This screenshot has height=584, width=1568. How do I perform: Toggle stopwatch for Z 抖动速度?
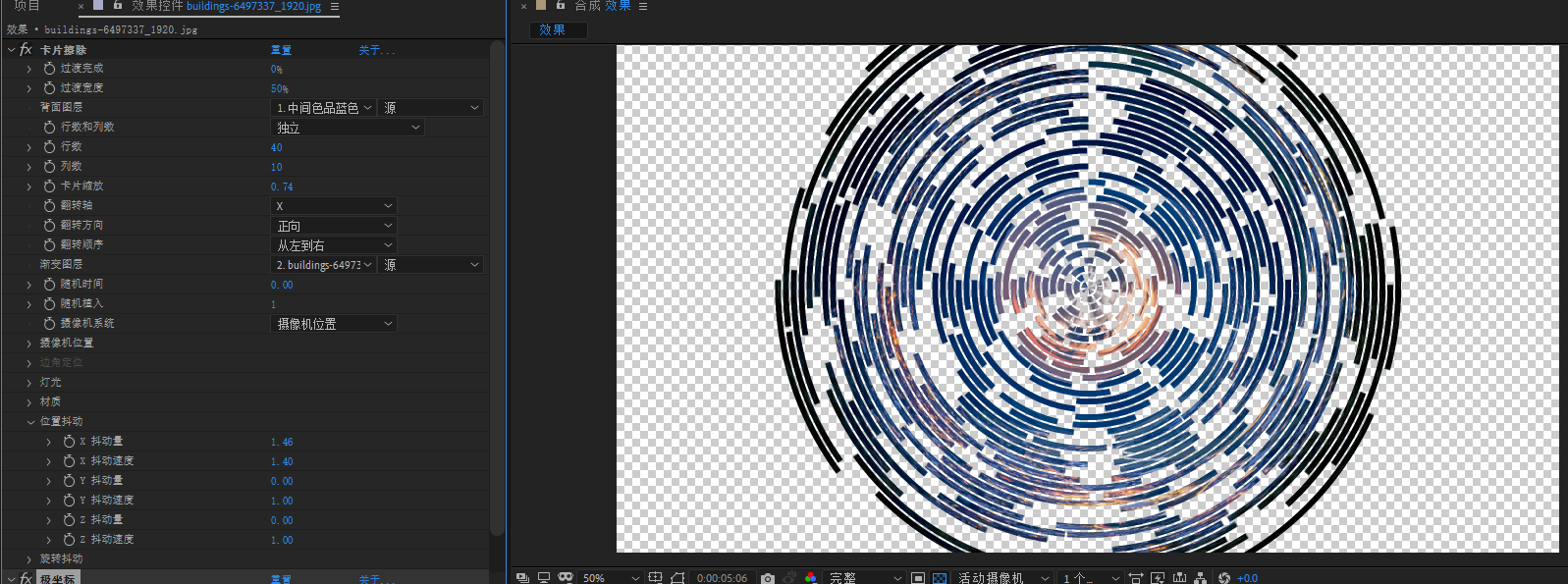tap(69, 540)
